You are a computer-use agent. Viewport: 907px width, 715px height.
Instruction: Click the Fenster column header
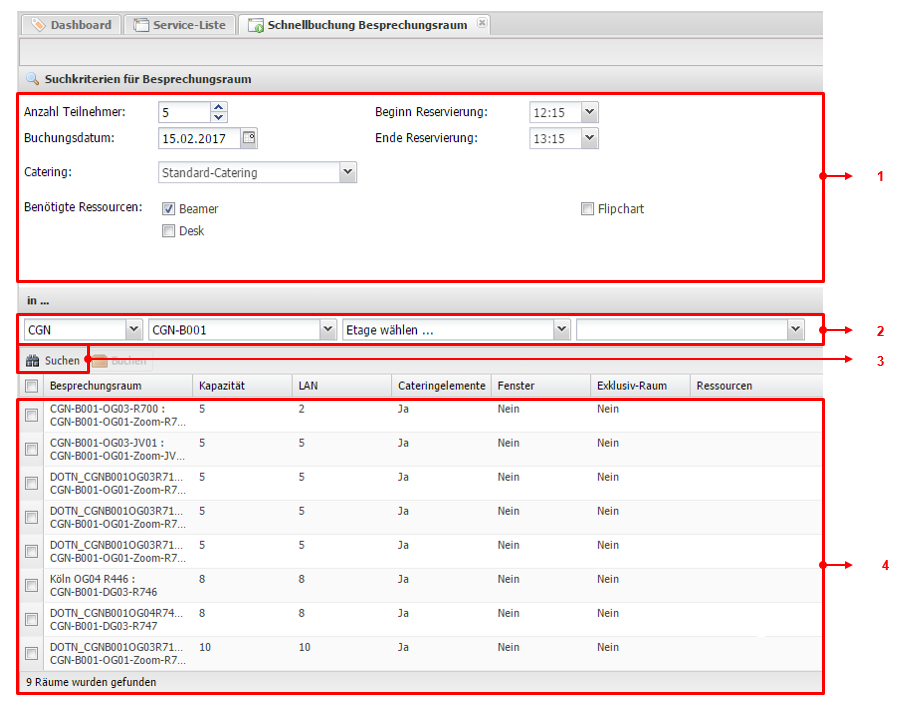(x=541, y=386)
